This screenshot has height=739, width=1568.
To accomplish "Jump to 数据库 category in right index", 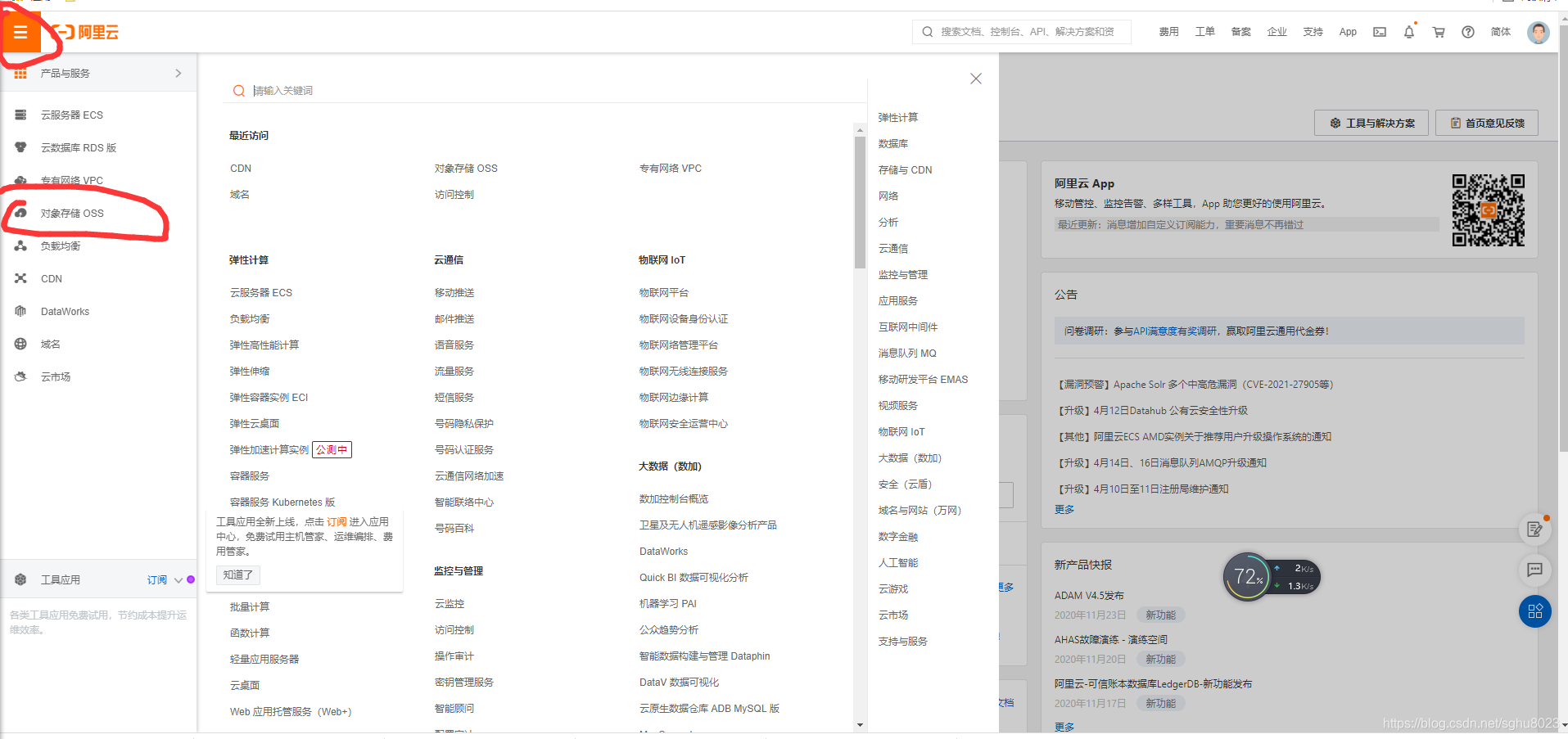I will click(893, 144).
